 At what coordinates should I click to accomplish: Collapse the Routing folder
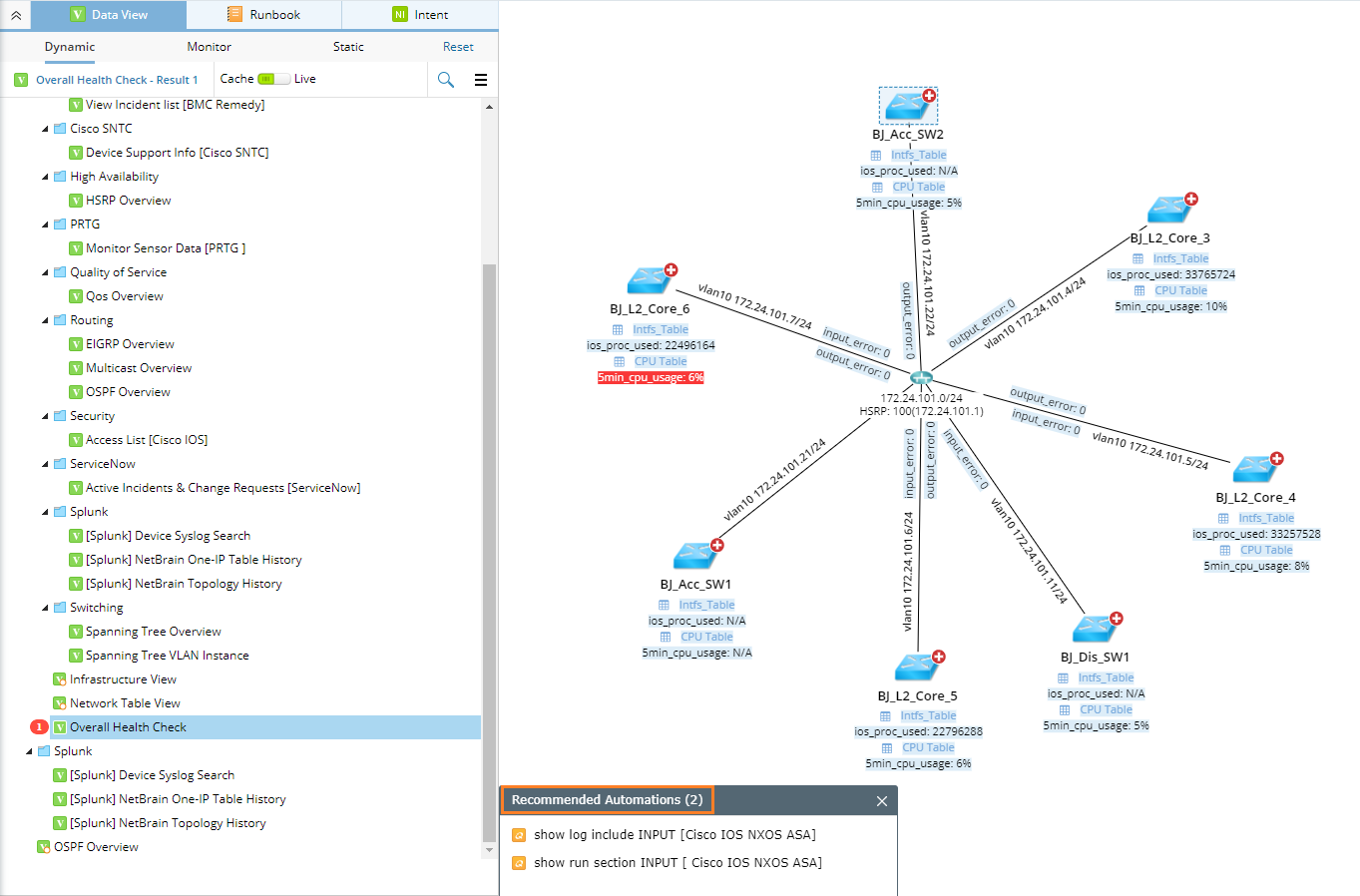click(45, 320)
